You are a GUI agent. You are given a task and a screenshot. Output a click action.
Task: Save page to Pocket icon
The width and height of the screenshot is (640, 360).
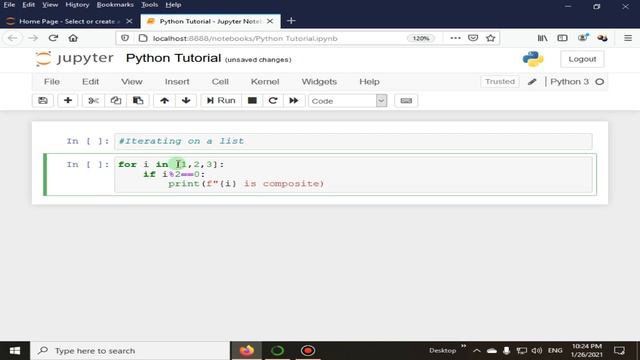[x=473, y=38]
